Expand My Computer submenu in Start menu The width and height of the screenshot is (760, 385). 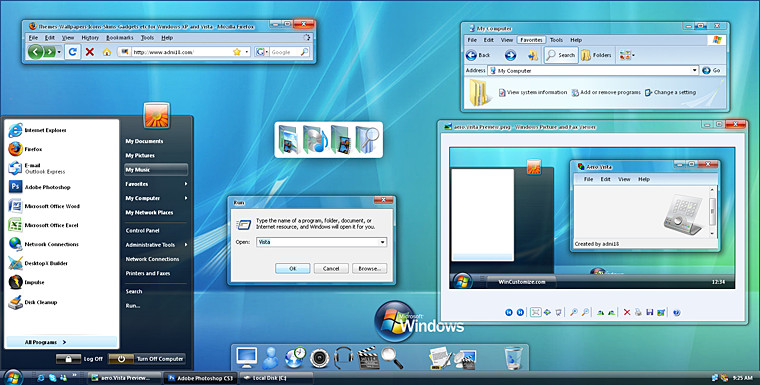click(x=156, y=198)
